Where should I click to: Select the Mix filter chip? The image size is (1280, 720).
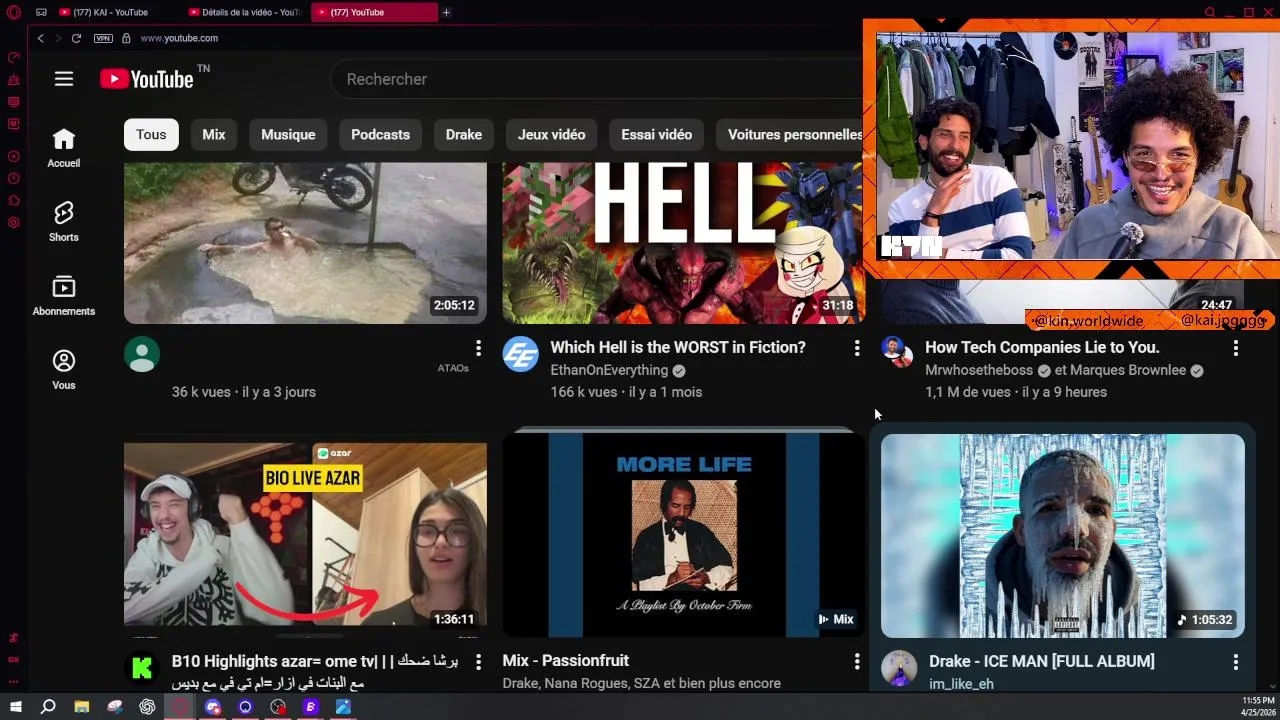[x=214, y=134]
